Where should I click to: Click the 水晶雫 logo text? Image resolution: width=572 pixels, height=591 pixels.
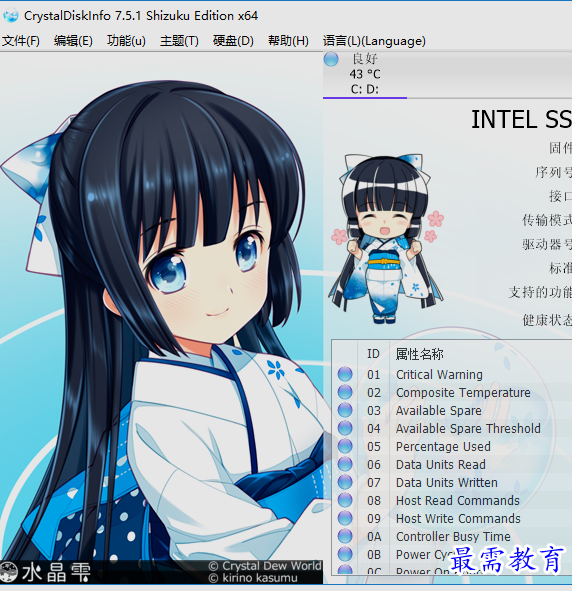coord(57,572)
